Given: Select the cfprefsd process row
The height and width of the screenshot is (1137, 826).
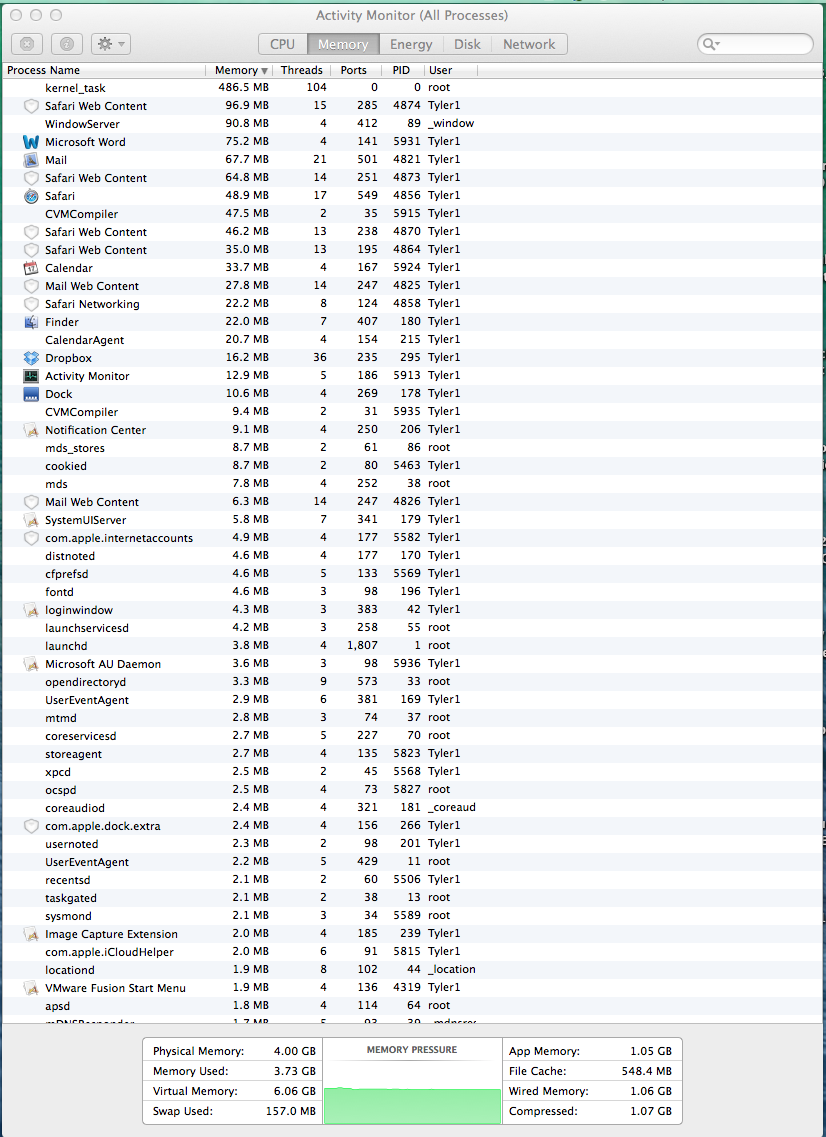Looking at the screenshot, I should tap(412, 574).
